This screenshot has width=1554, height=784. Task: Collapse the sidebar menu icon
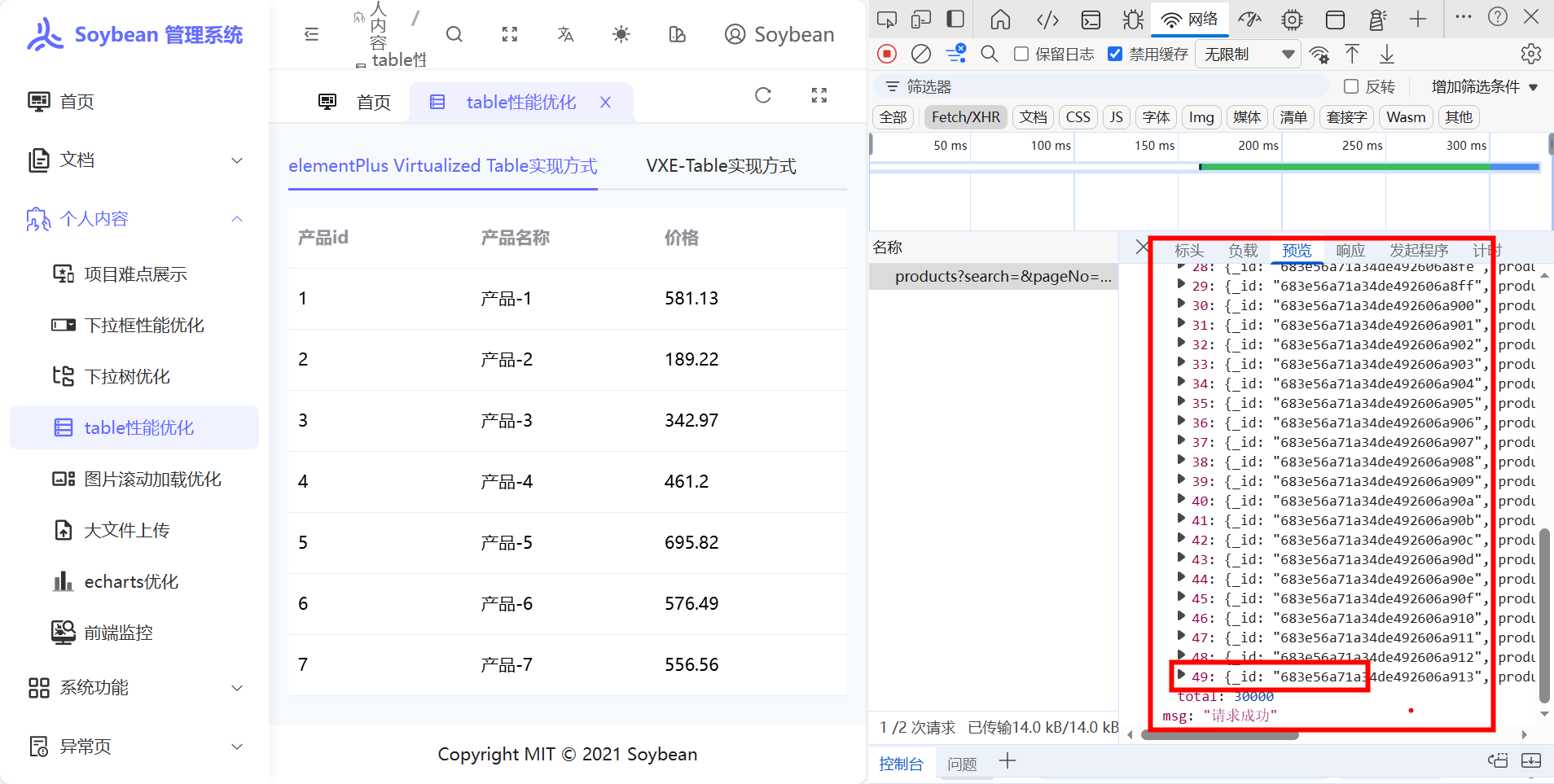tap(311, 34)
